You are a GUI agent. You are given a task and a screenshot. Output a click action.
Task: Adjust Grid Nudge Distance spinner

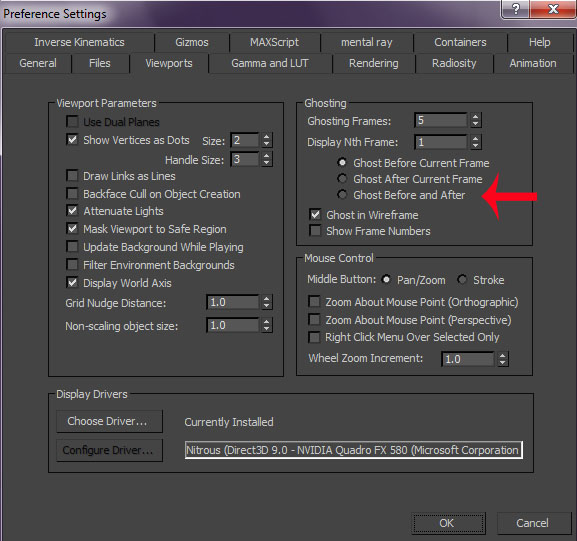266,303
